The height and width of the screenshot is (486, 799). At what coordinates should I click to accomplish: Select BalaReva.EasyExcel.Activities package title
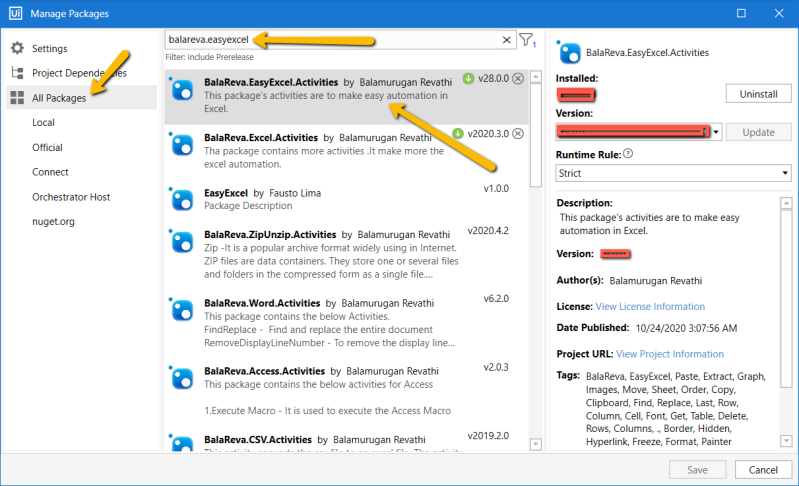tap(271, 82)
